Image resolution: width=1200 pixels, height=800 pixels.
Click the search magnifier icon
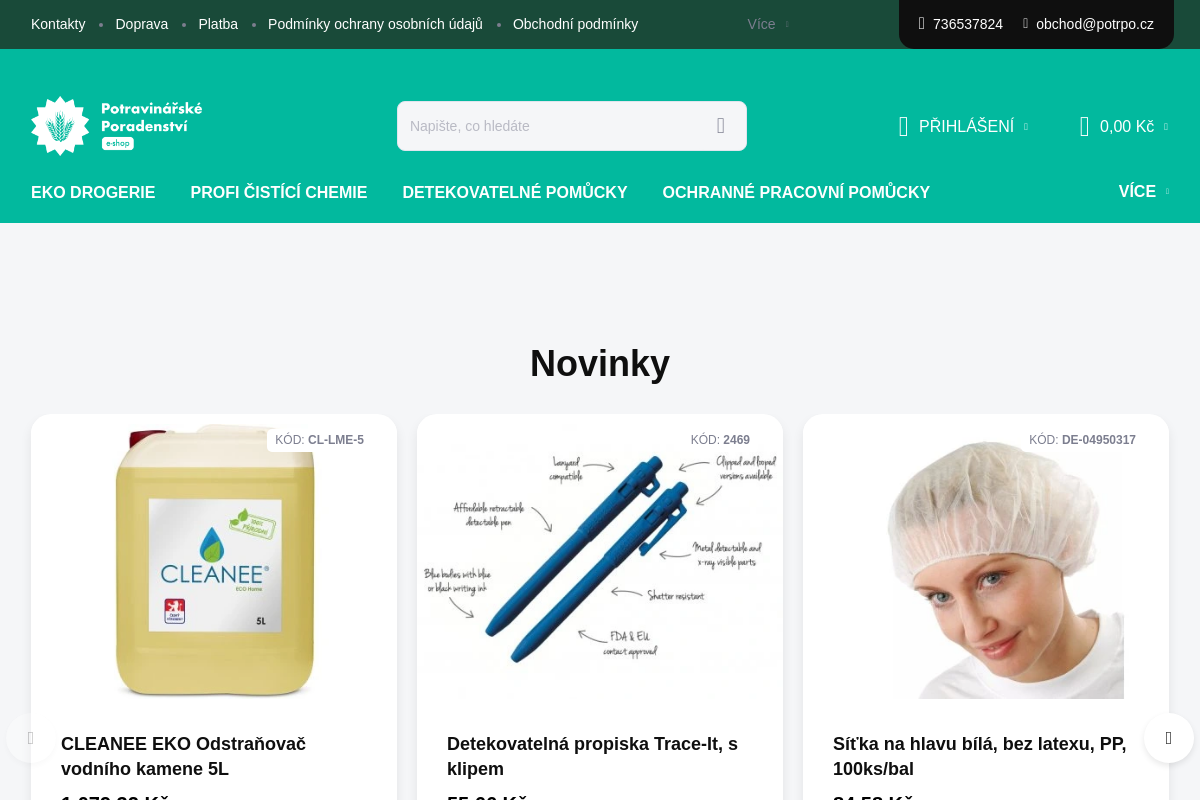click(720, 126)
